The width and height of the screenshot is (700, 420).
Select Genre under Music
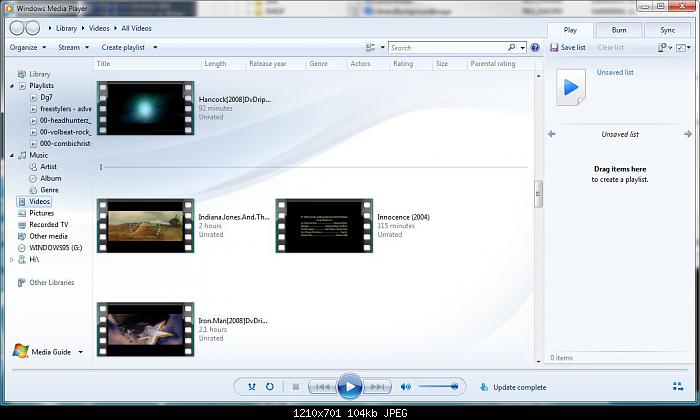click(49, 190)
